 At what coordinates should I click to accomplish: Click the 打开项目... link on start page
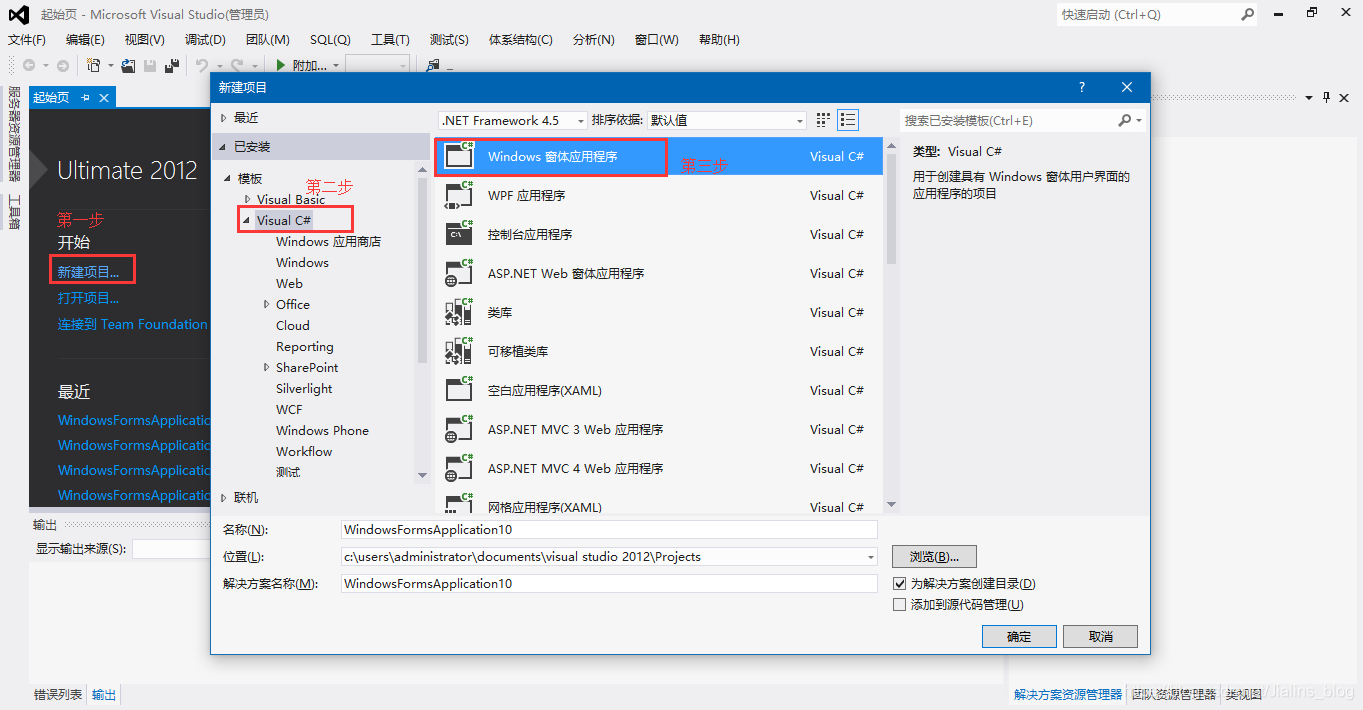coord(88,298)
